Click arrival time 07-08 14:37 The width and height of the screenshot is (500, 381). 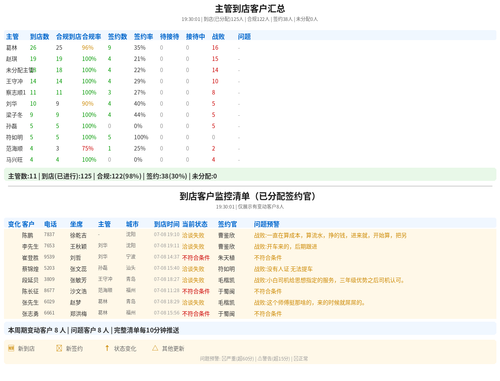pyautogui.click(x=167, y=257)
